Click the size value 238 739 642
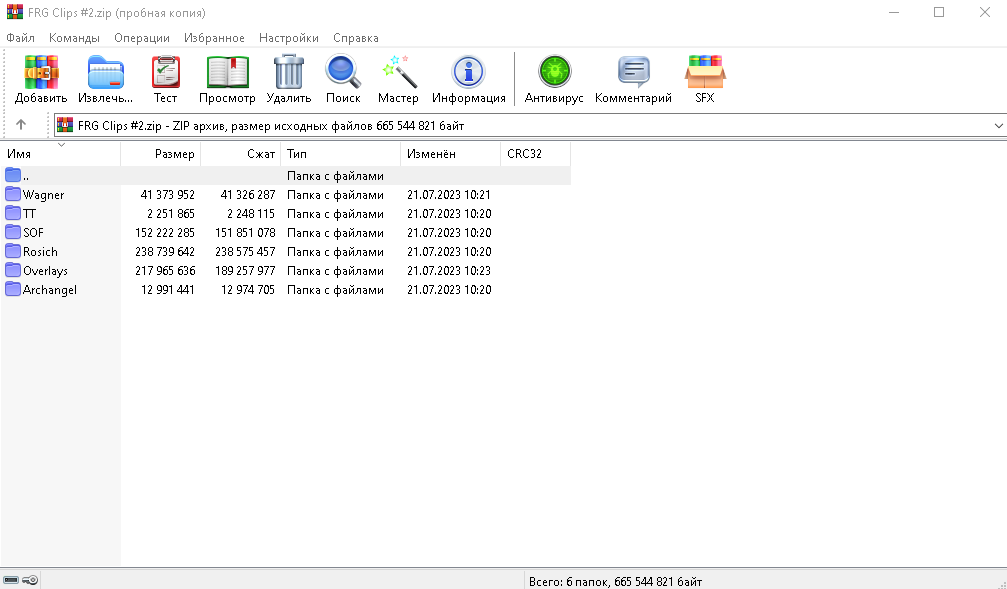Viewport: 1007px width, 589px height. (165, 252)
